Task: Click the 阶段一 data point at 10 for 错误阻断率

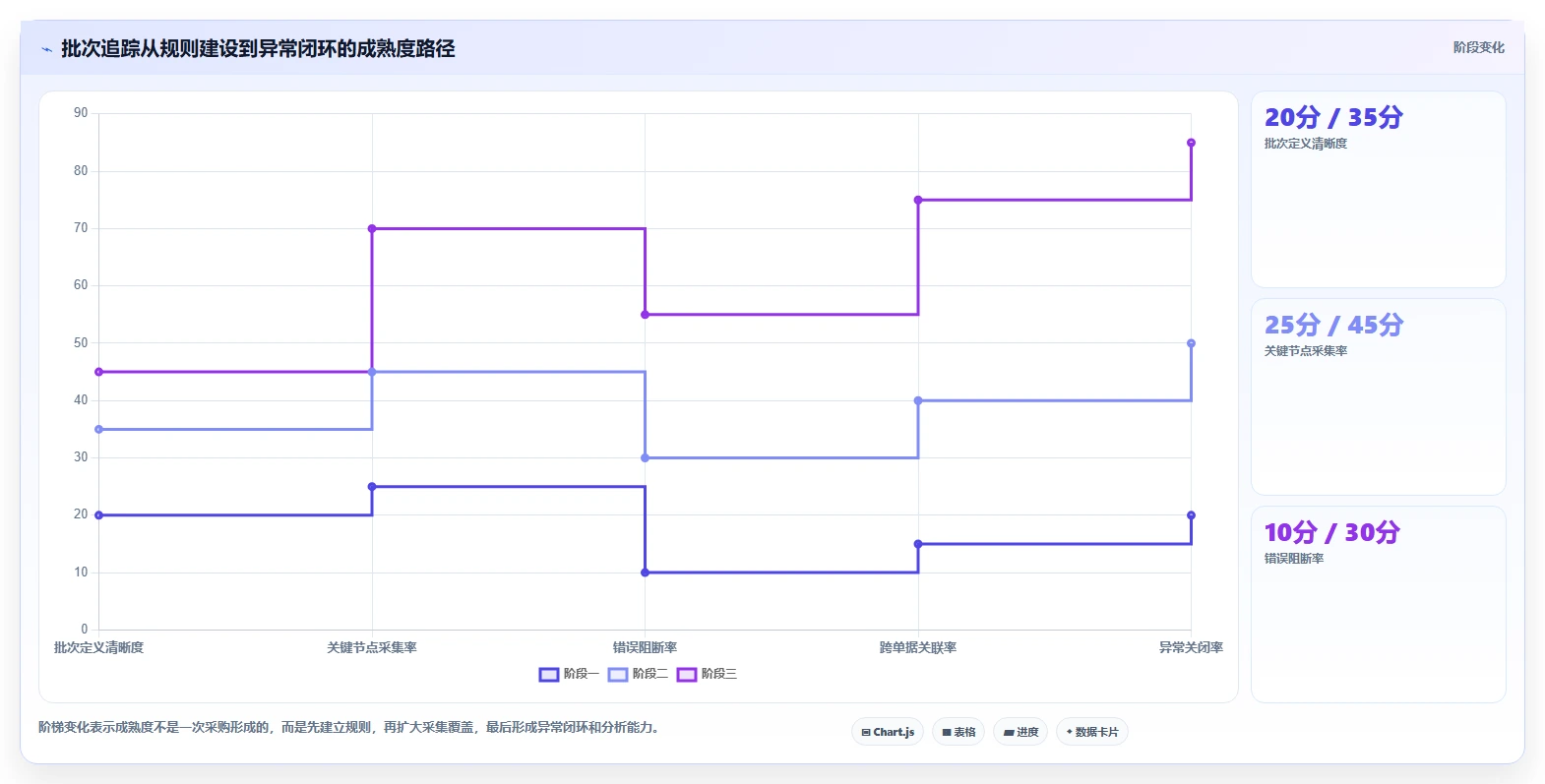Action: point(645,573)
